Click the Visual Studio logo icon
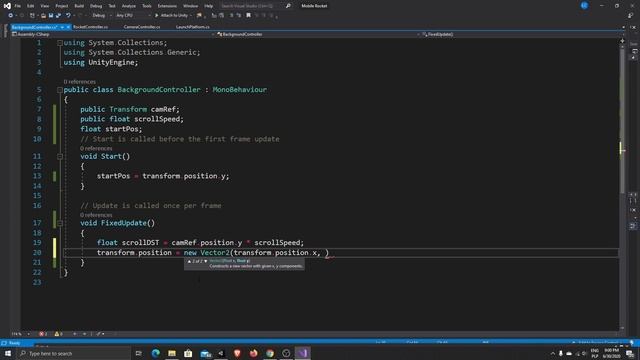The height and width of the screenshot is (360, 640). tap(7, 6)
